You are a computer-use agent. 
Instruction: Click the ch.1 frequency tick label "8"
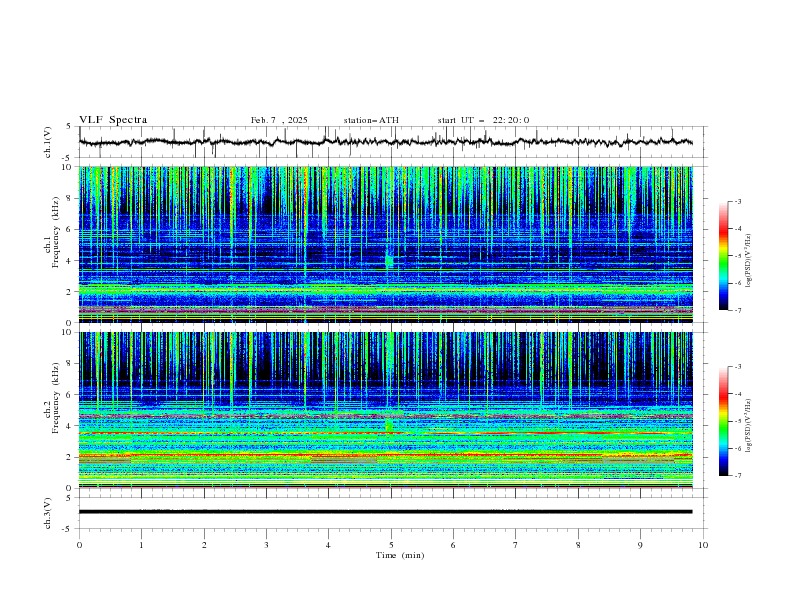click(70, 198)
